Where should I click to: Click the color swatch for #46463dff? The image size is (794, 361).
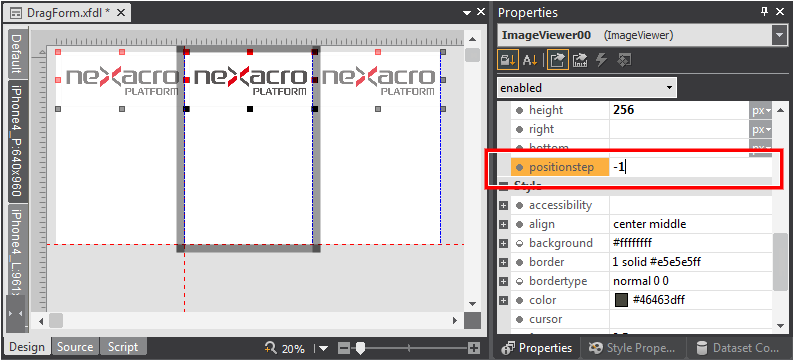tap(621, 300)
